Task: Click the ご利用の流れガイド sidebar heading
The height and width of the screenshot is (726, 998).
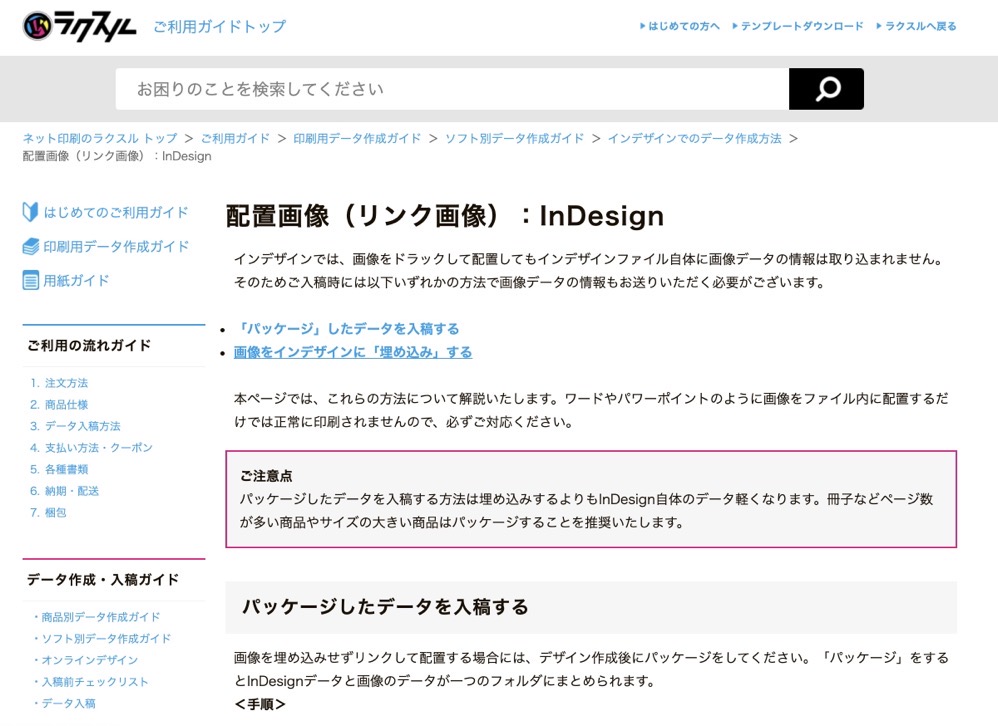Action: click(x=89, y=346)
